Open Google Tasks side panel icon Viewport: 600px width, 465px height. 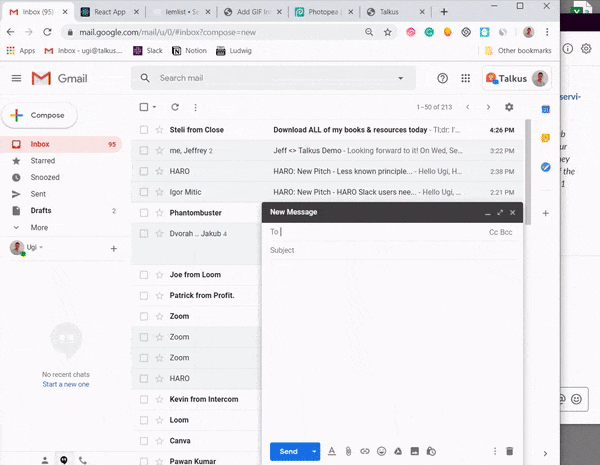pos(546,167)
